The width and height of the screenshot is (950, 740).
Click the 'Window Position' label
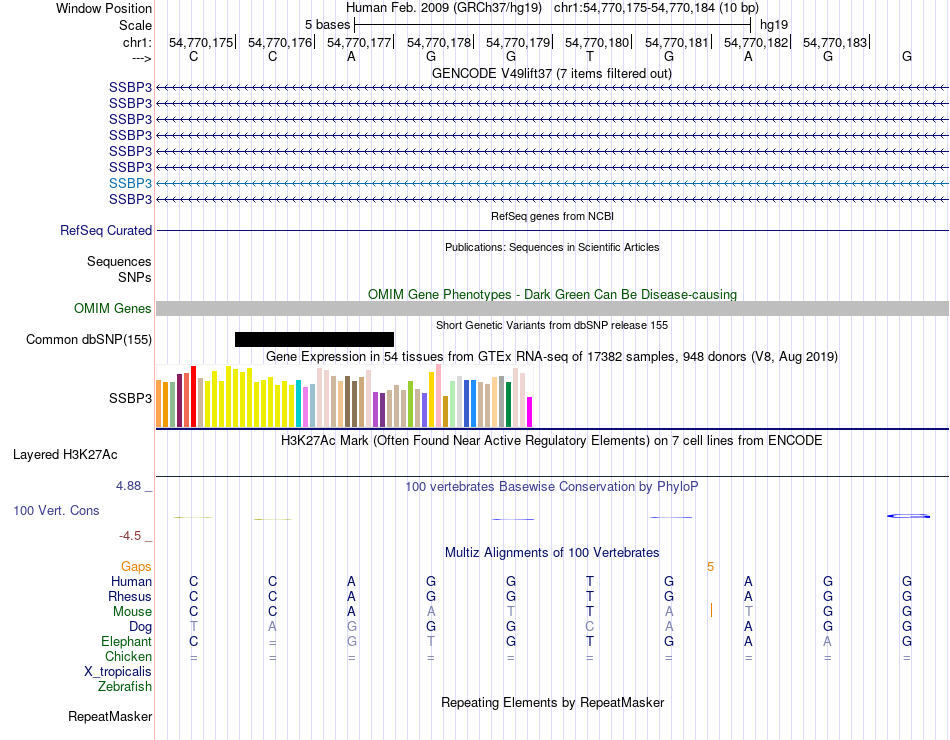point(104,8)
